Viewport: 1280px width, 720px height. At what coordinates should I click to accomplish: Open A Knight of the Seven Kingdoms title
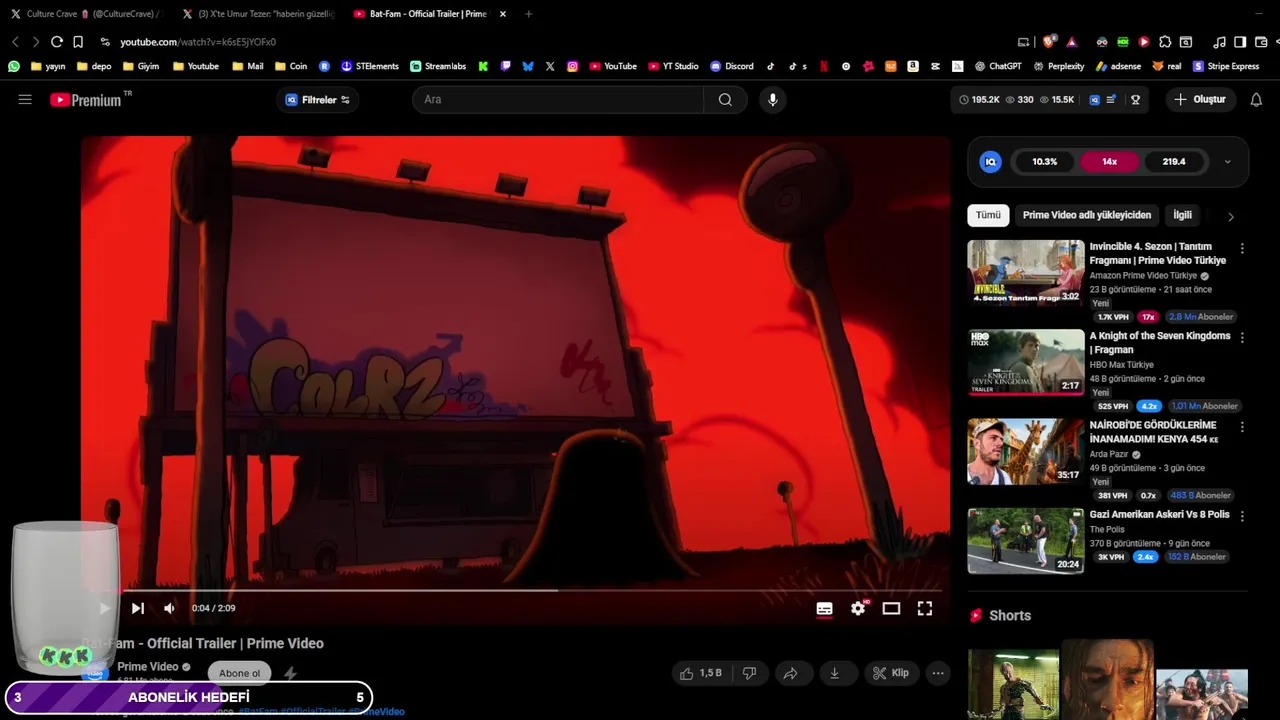(x=1160, y=343)
